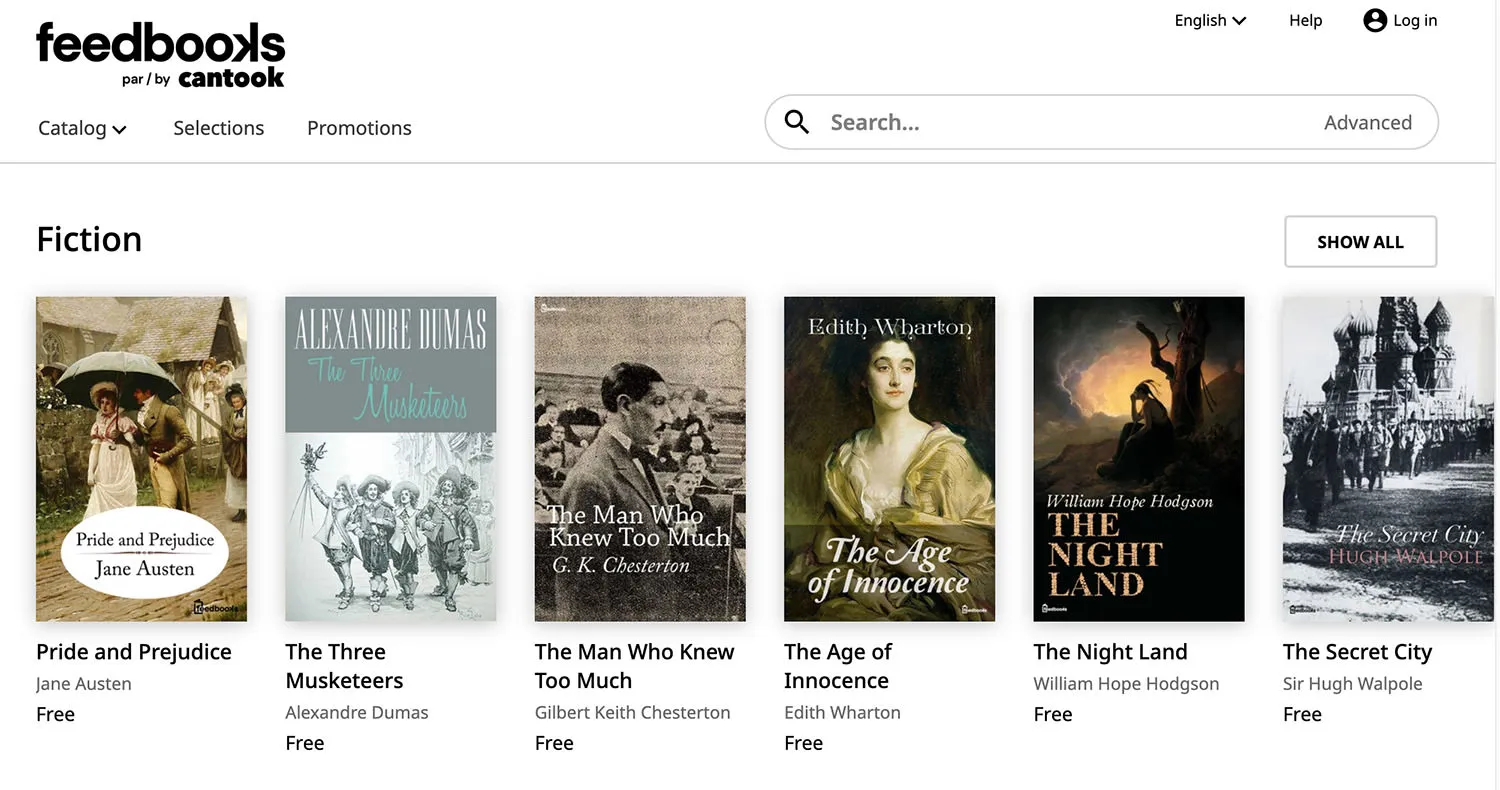Open The Man Who Knew Too Much cover

tap(640, 458)
